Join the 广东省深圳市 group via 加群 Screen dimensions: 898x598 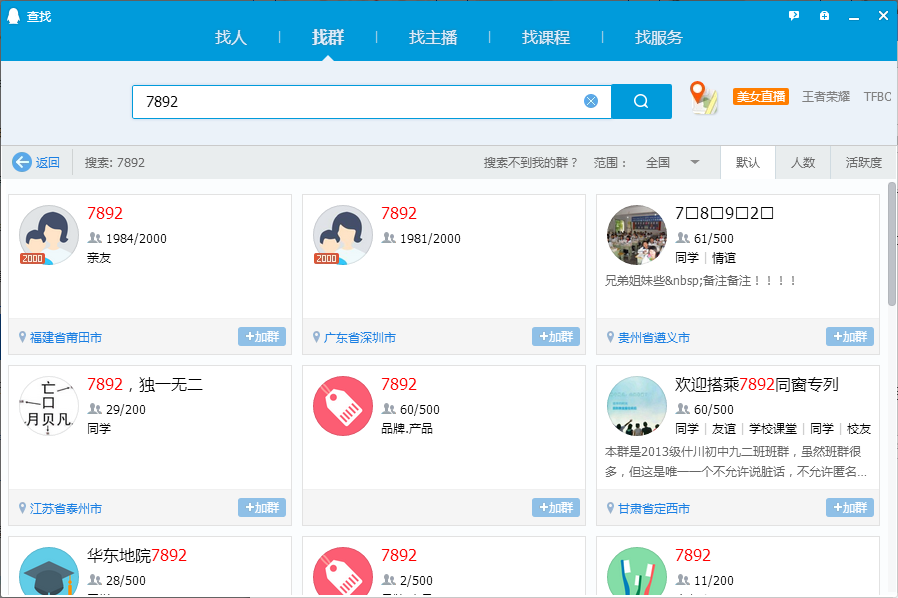(x=555, y=338)
